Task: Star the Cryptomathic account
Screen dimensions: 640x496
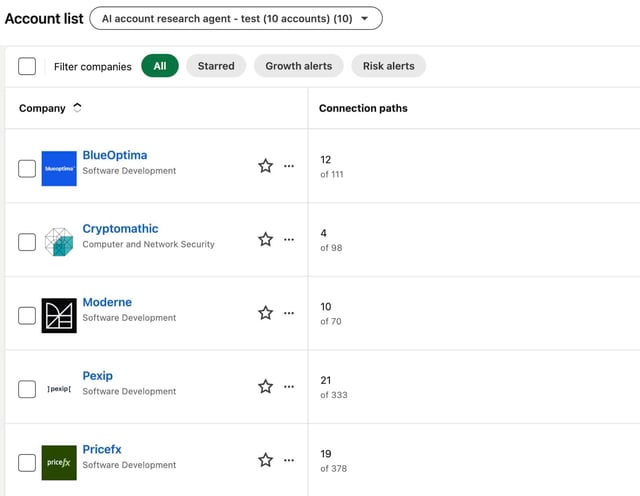Action: (265, 239)
